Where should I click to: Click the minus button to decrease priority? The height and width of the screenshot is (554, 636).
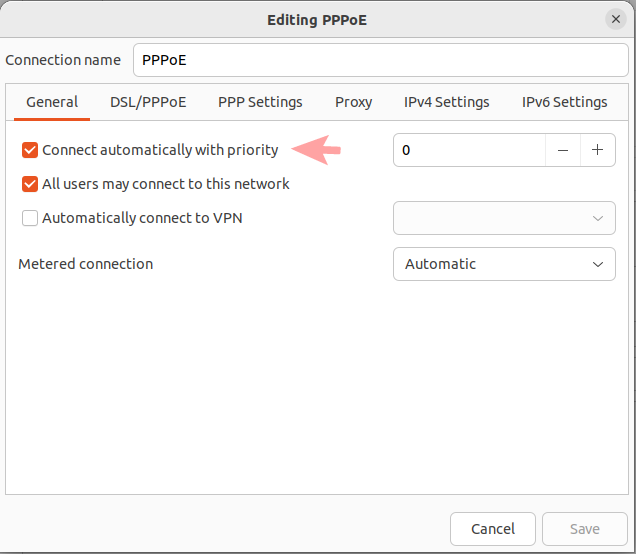pos(563,150)
